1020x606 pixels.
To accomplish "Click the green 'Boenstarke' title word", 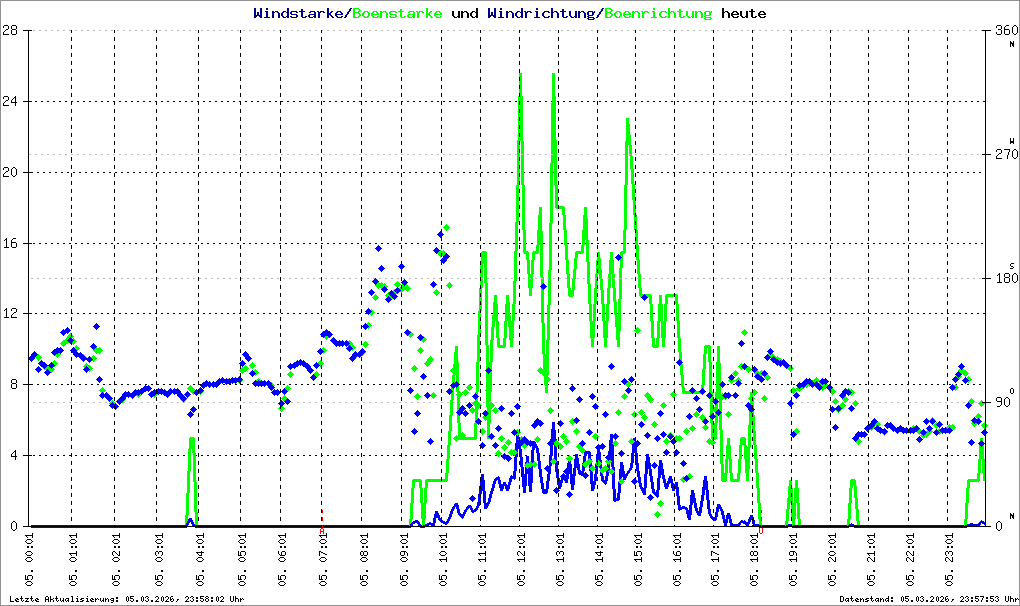I will click(x=397, y=13).
